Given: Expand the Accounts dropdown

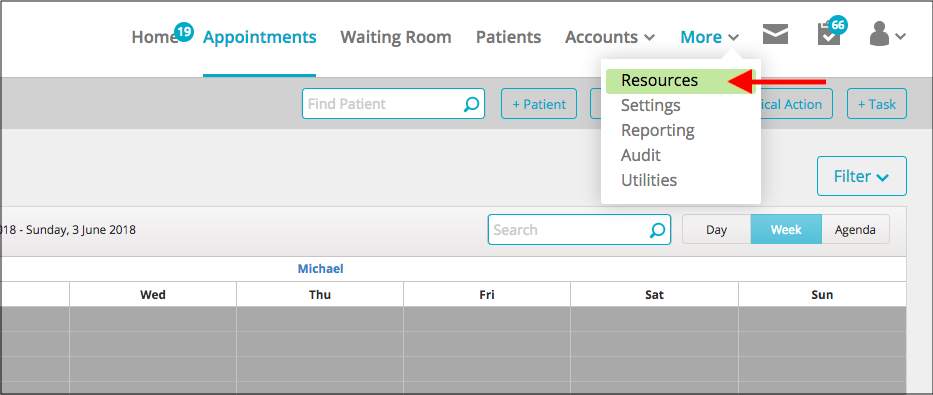Looking at the screenshot, I should pos(610,37).
